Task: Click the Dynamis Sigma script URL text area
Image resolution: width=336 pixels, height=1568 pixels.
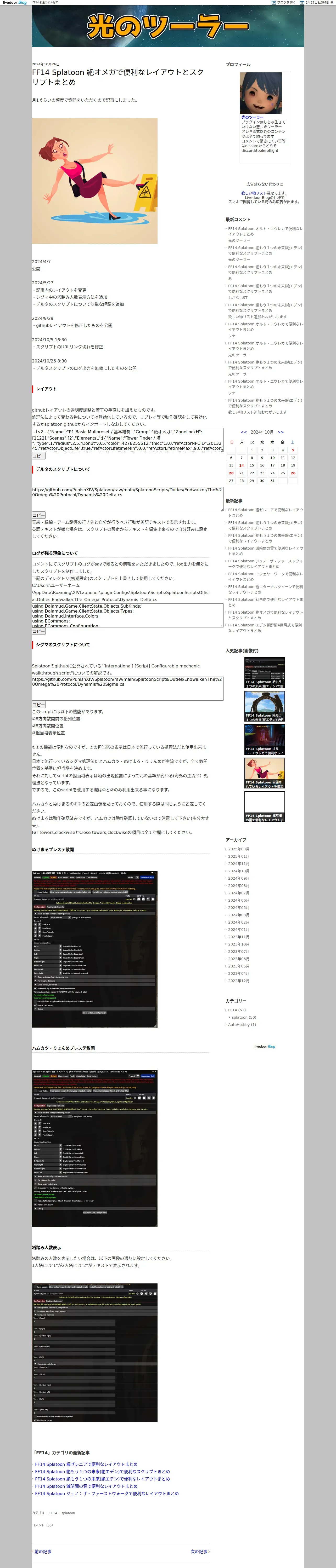Action: 127,688
